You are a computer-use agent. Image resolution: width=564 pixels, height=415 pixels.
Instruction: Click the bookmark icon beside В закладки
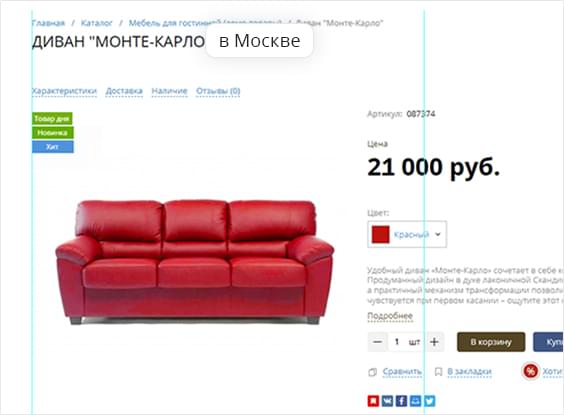pyautogui.click(x=438, y=371)
